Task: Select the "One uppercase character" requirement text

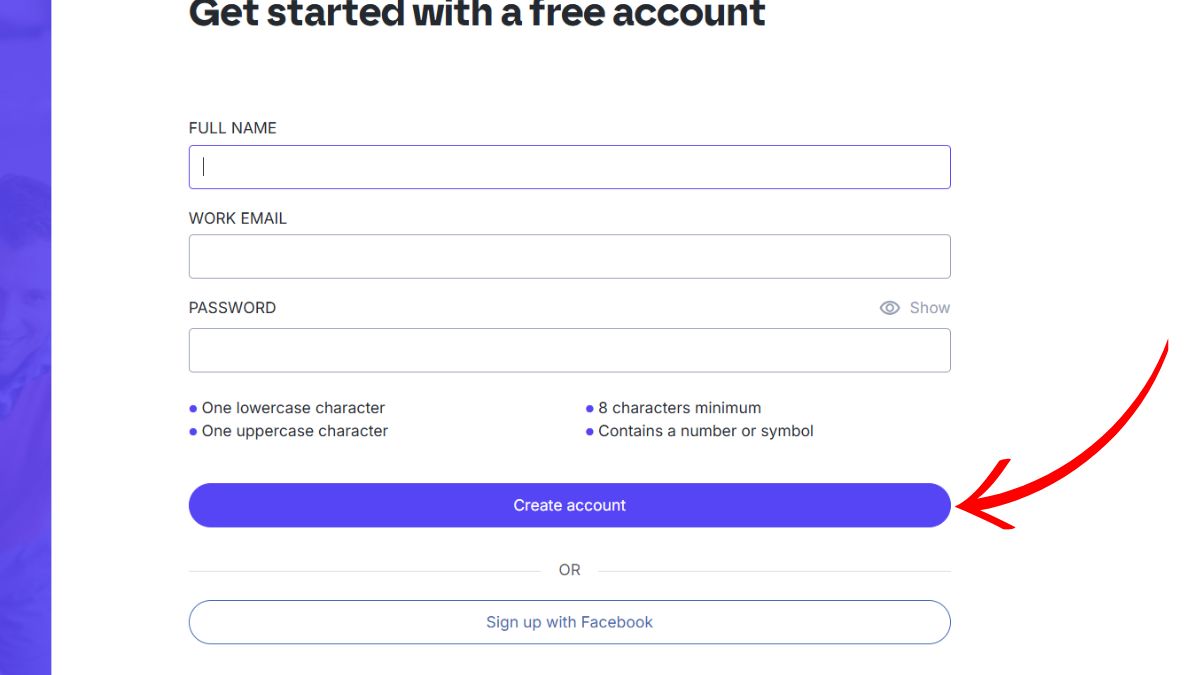Action: (x=295, y=431)
